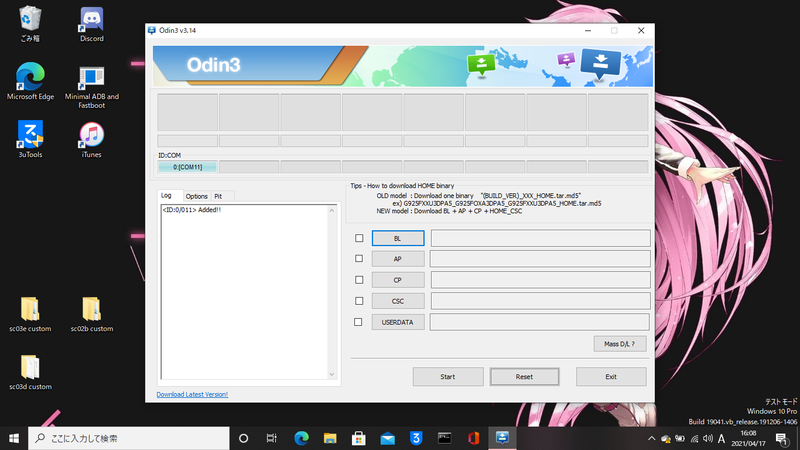Click the AP file button
The image size is (800, 450).
(x=398, y=259)
